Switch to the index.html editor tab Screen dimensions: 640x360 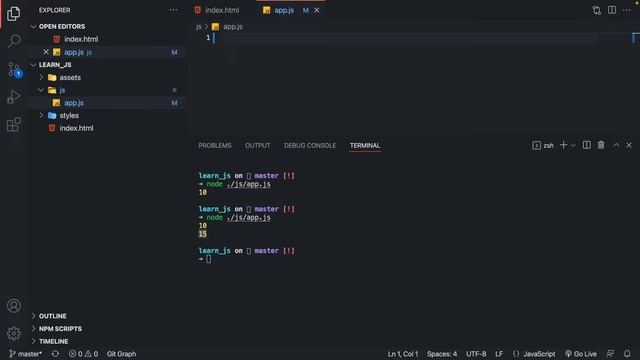(222, 10)
